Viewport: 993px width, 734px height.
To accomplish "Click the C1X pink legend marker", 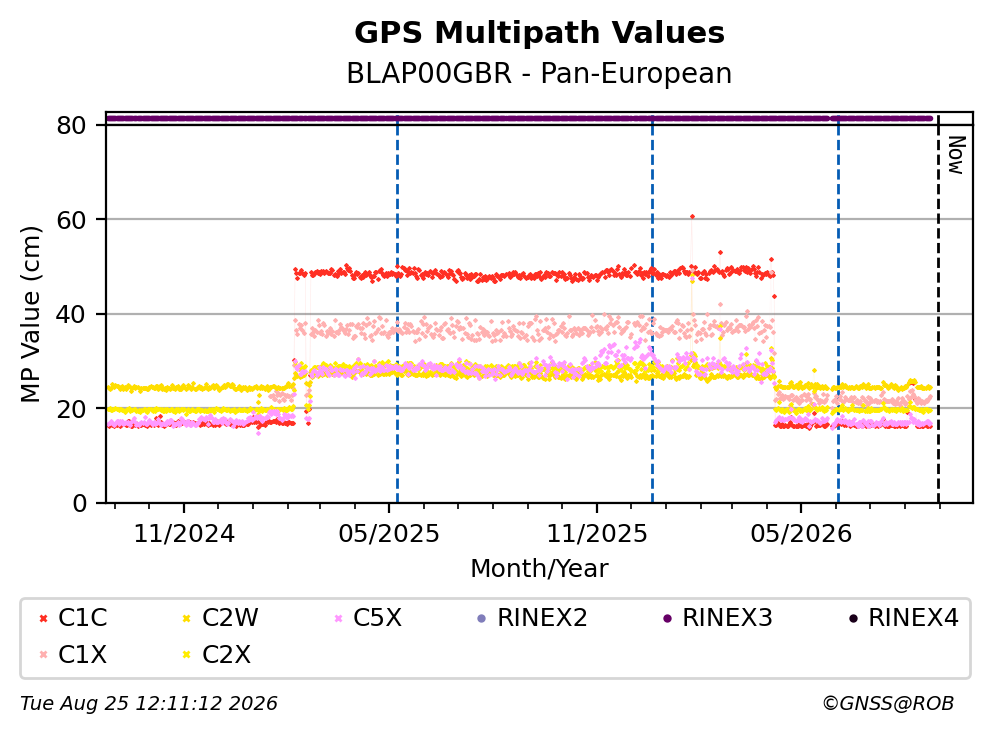I will tap(43, 655).
